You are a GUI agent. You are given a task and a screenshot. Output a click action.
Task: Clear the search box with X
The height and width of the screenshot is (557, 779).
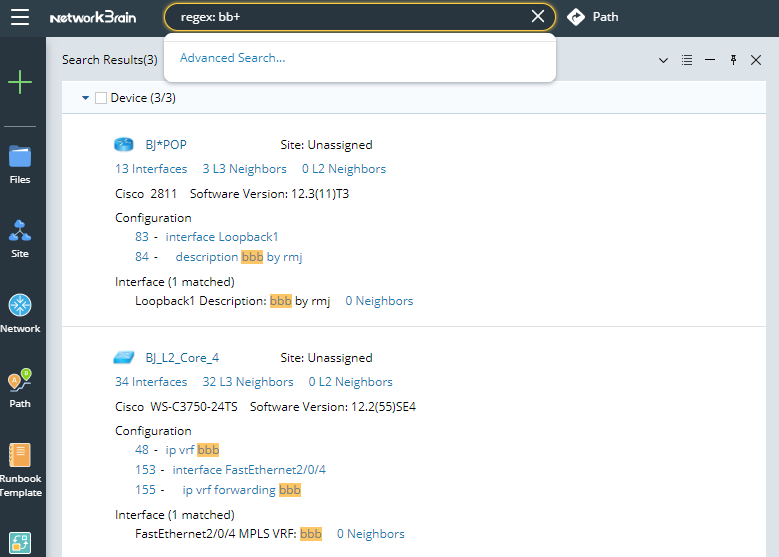click(538, 17)
